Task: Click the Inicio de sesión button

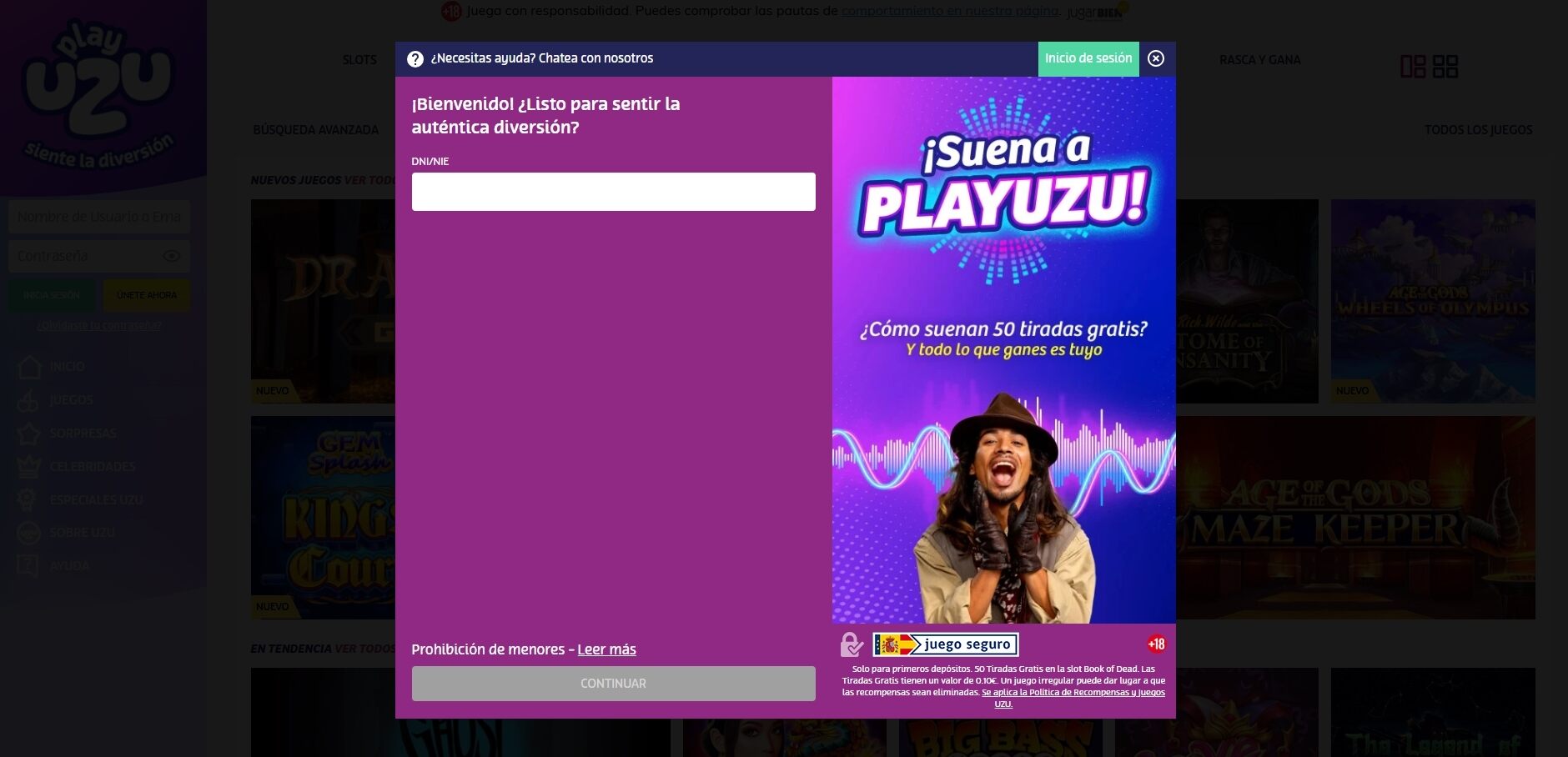Action: (x=1088, y=58)
